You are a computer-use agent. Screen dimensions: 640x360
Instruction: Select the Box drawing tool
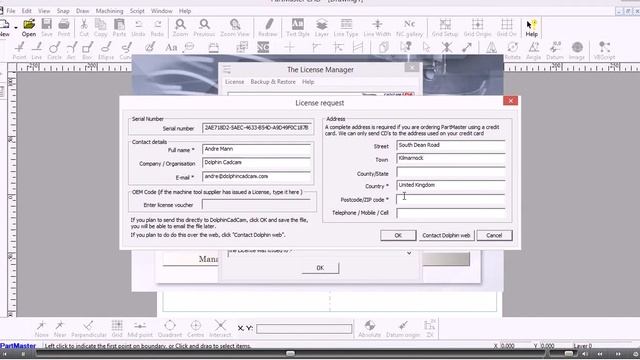click(87, 51)
